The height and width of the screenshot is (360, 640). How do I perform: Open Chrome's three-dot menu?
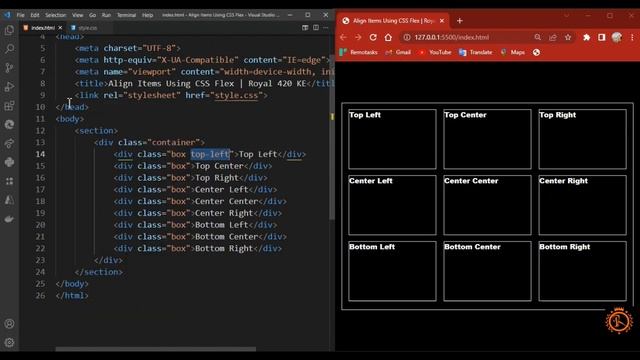pos(632,37)
